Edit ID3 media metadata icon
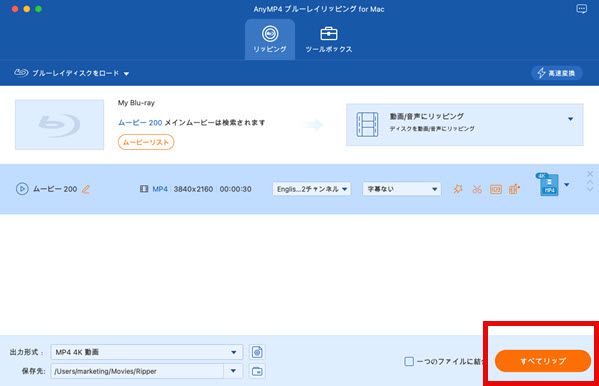This screenshot has height=386, width=599. pos(495,189)
